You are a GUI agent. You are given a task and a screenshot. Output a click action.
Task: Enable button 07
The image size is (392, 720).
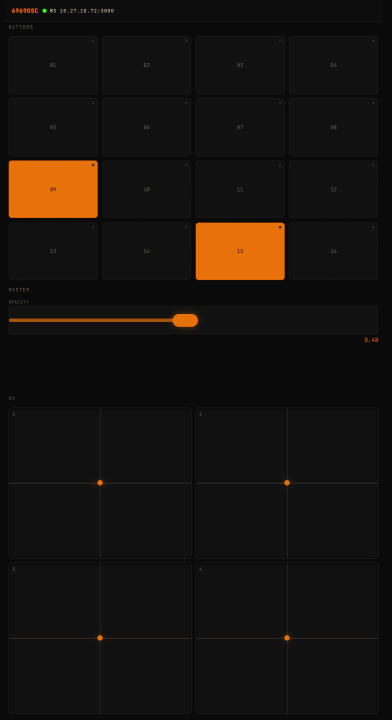point(240,127)
